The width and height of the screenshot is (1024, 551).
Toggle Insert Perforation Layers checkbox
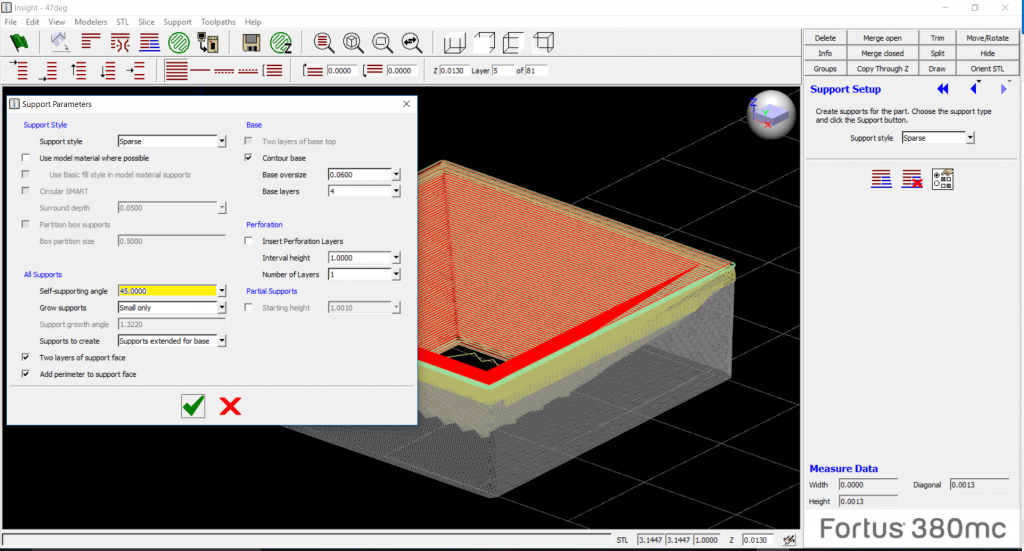pyautogui.click(x=249, y=241)
